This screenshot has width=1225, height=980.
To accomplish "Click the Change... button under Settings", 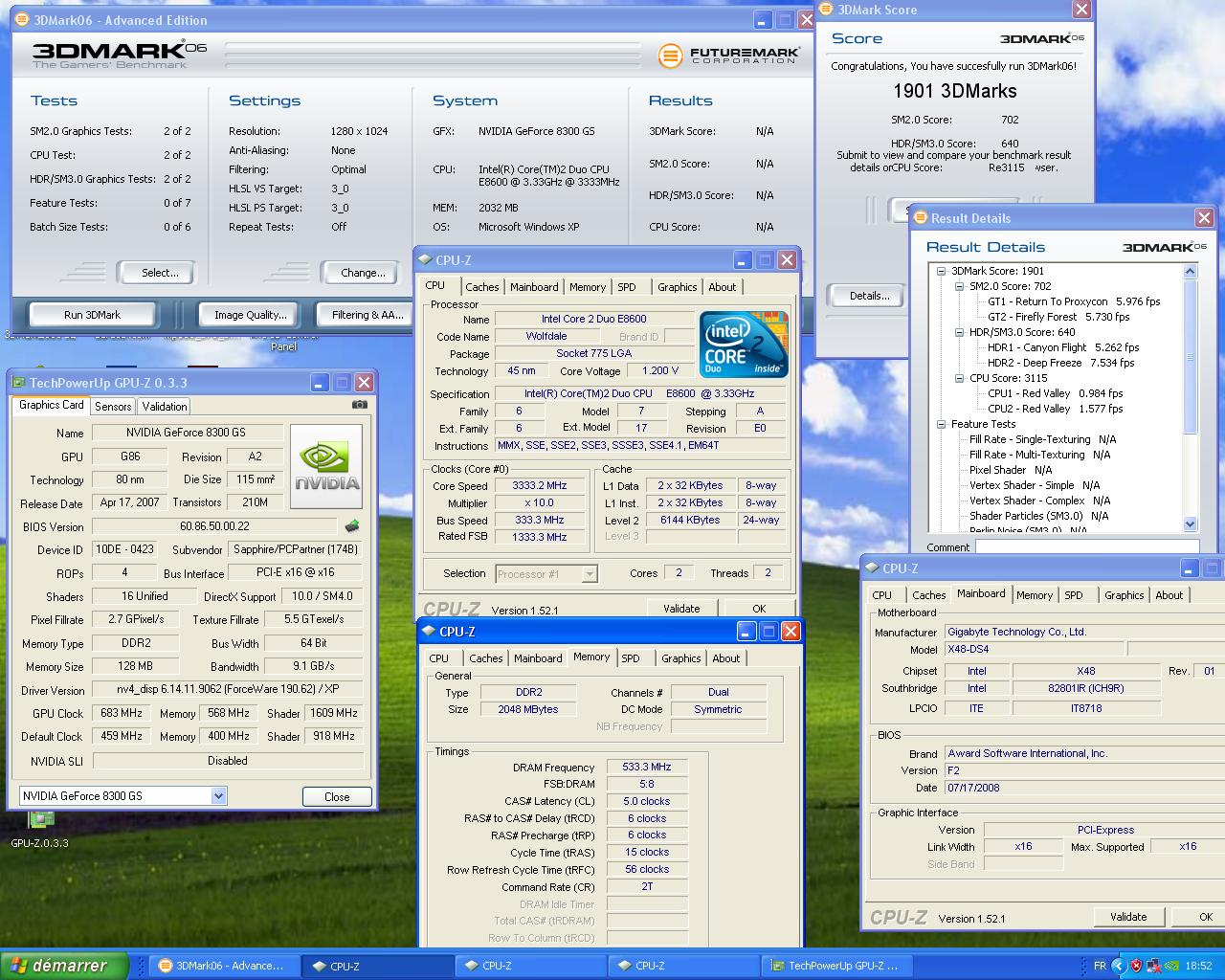I will (363, 273).
